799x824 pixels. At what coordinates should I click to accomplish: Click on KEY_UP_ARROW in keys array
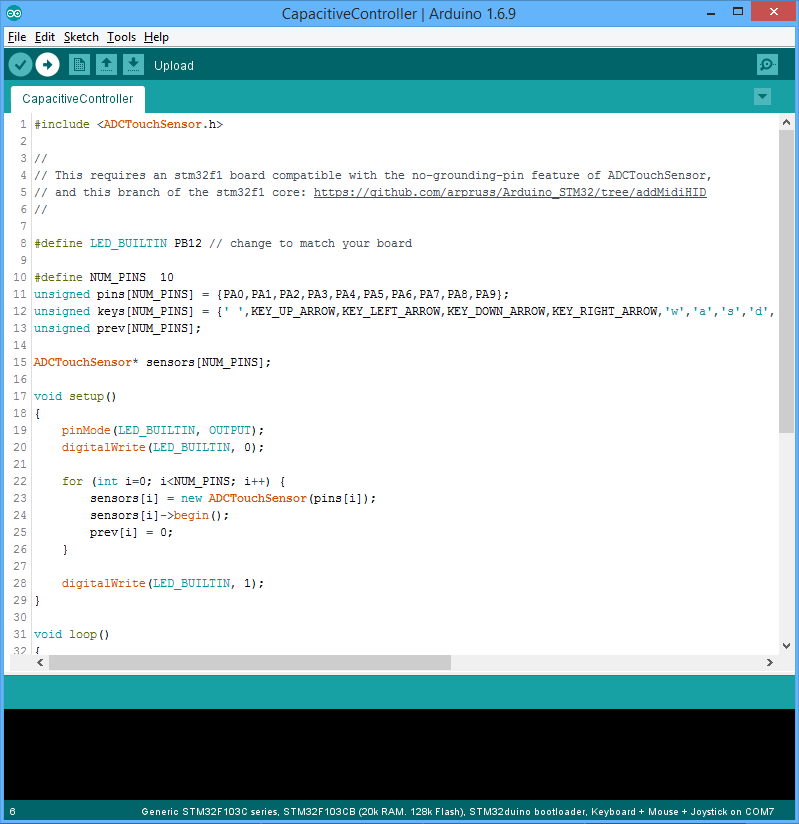[x=293, y=312]
